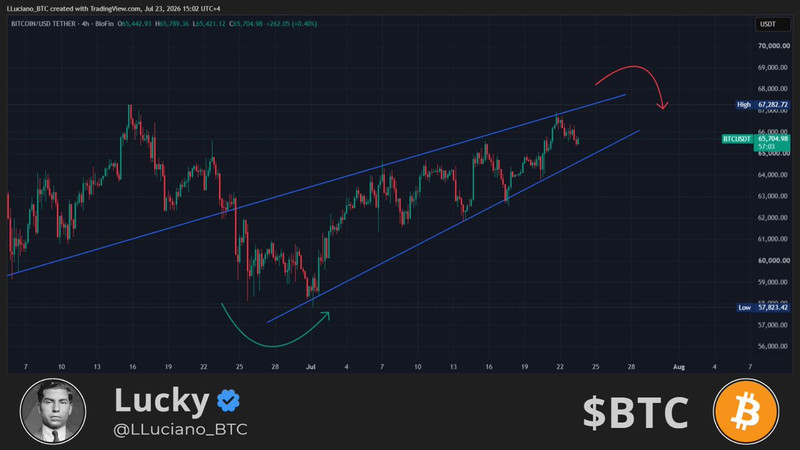Select the High 67,282.72 price label
800x450 pixels.
[x=762, y=105]
